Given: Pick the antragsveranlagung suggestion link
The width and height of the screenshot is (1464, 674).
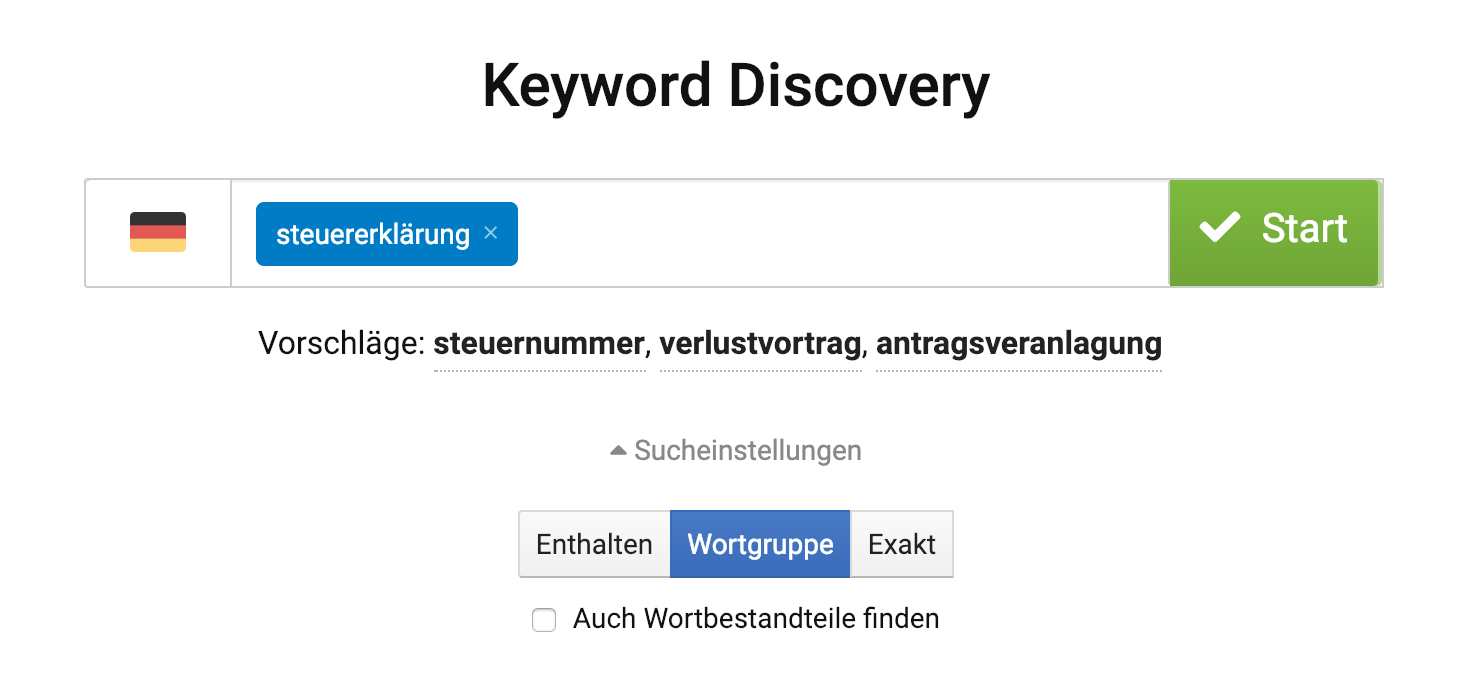Looking at the screenshot, I should pos(1018,344).
